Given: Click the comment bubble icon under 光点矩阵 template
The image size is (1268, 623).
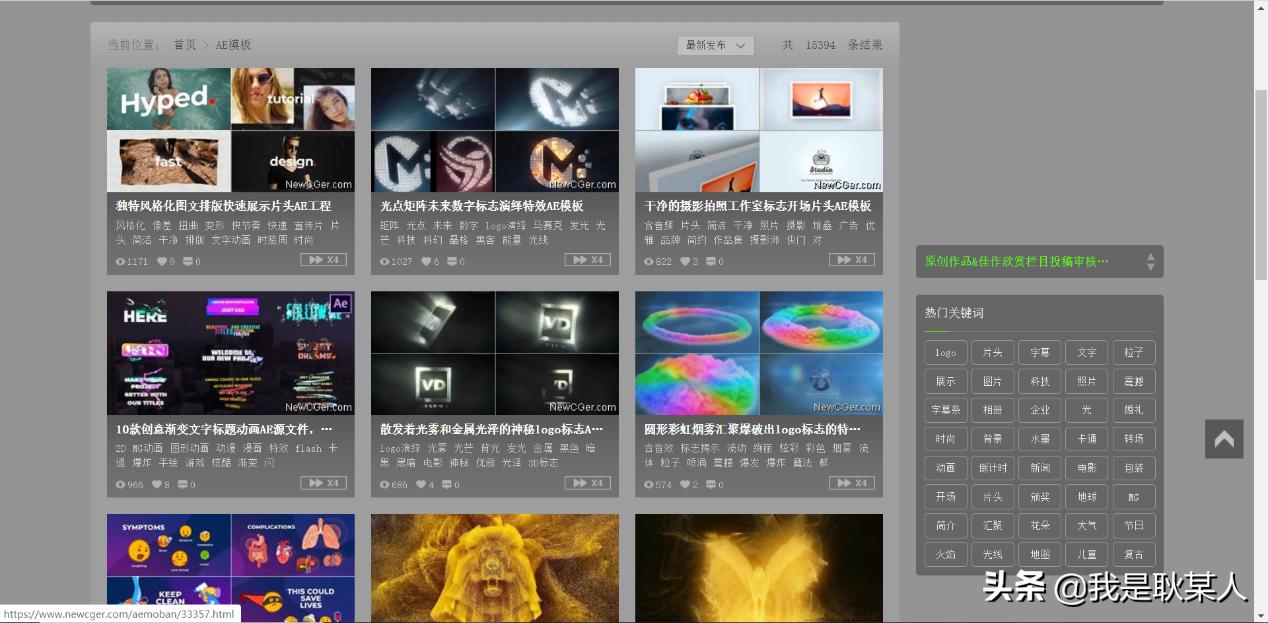Looking at the screenshot, I should click(x=452, y=262).
